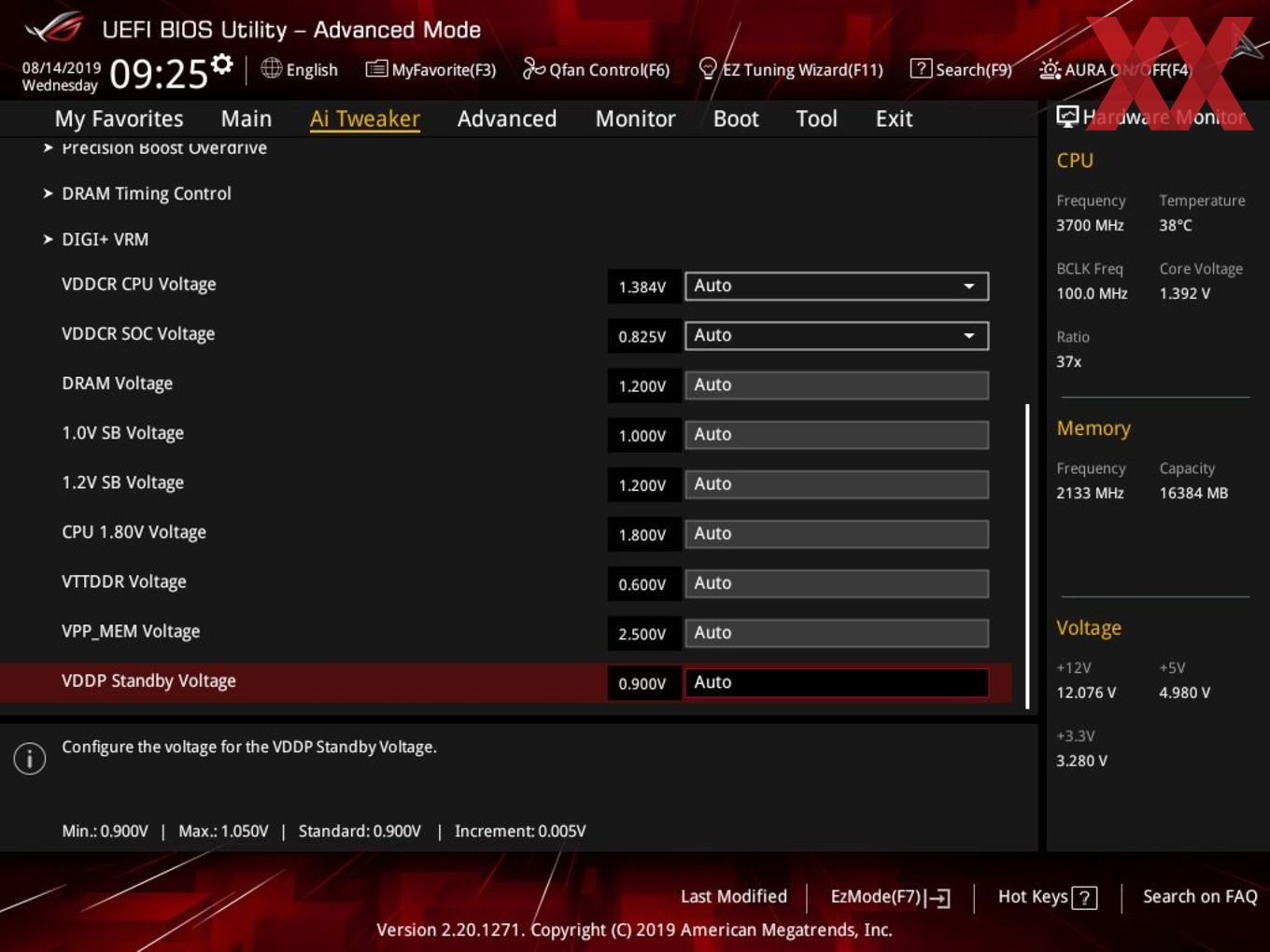Click the Core Voltage 1.392 V reading
The width and height of the screenshot is (1270, 952).
pos(1185,293)
